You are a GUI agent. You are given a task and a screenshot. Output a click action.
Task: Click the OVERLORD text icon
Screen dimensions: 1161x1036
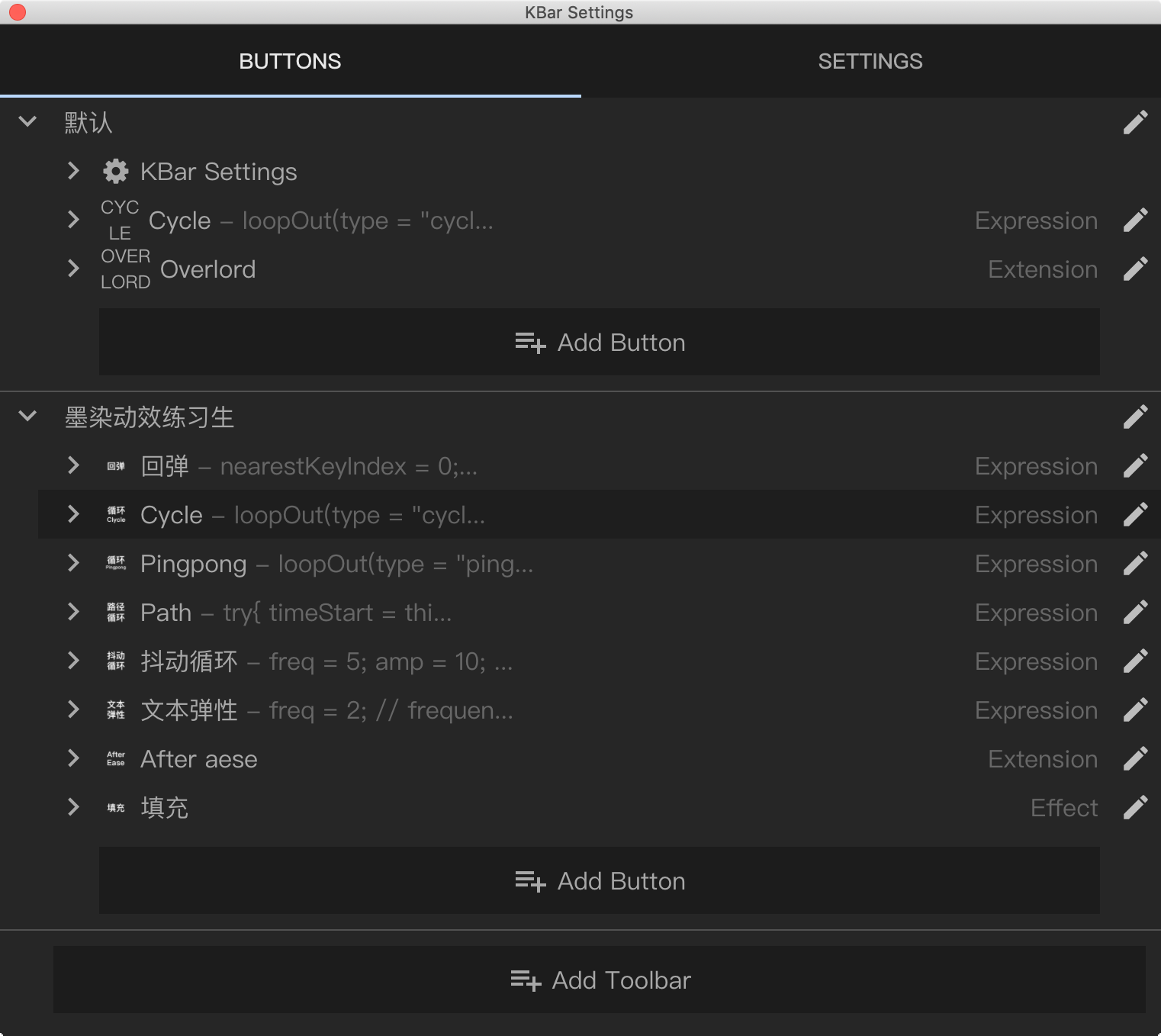click(126, 269)
